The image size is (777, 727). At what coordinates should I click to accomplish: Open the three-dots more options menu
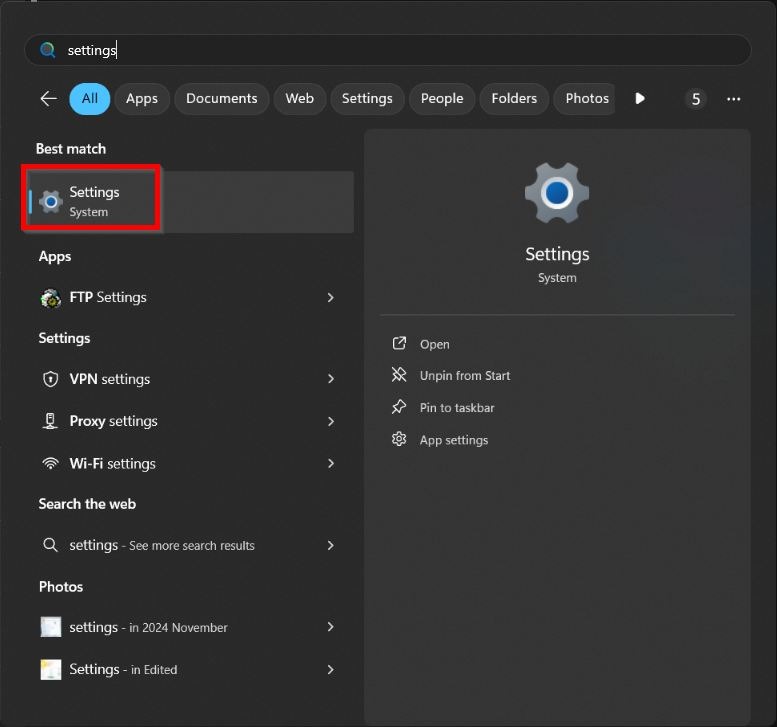click(x=733, y=98)
